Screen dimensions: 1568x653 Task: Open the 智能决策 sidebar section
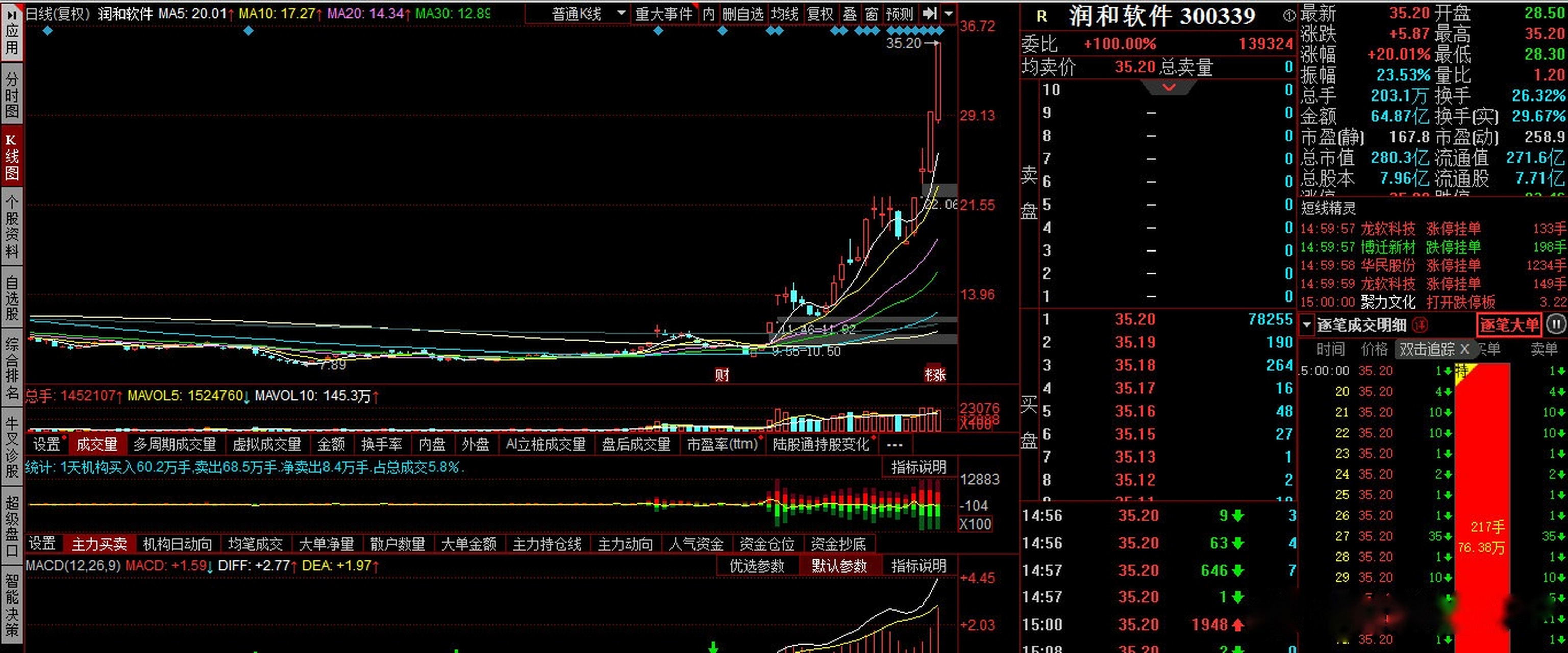click(x=12, y=605)
